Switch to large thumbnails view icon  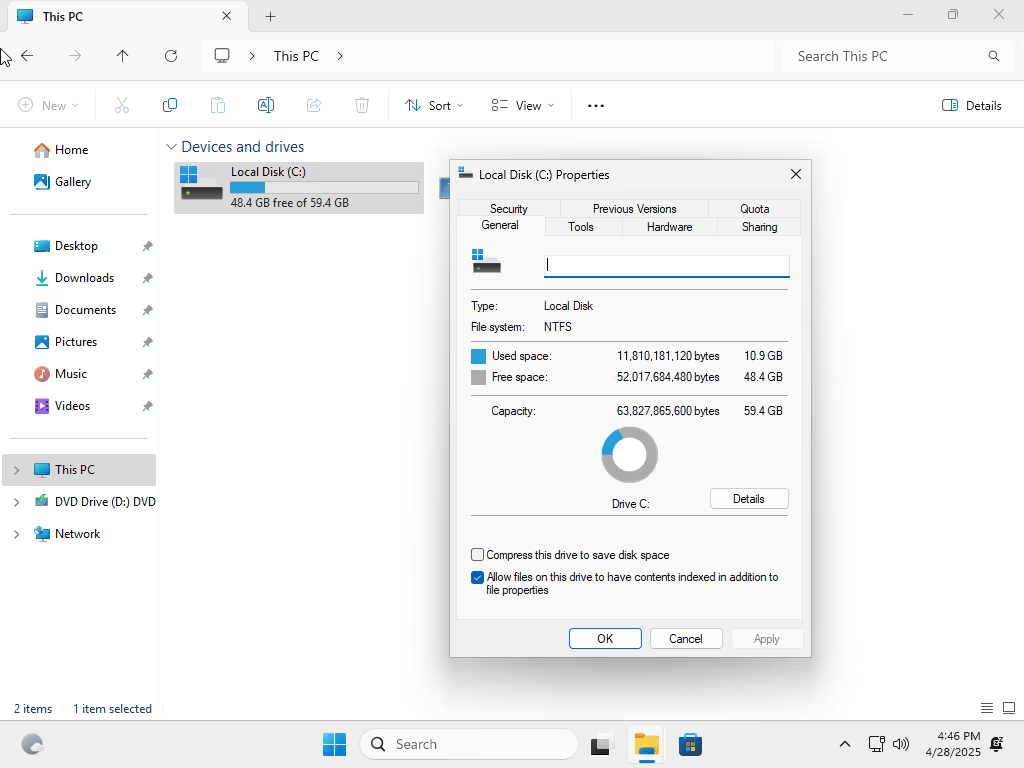1009,708
